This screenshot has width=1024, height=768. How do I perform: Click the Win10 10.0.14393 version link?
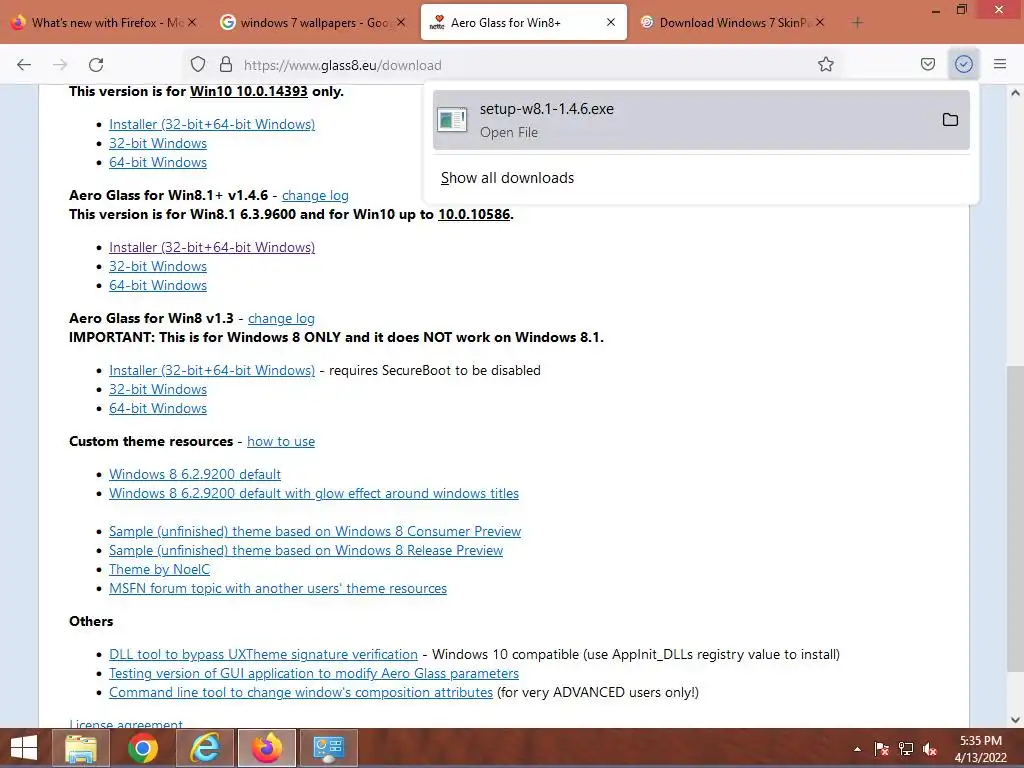coord(248,91)
